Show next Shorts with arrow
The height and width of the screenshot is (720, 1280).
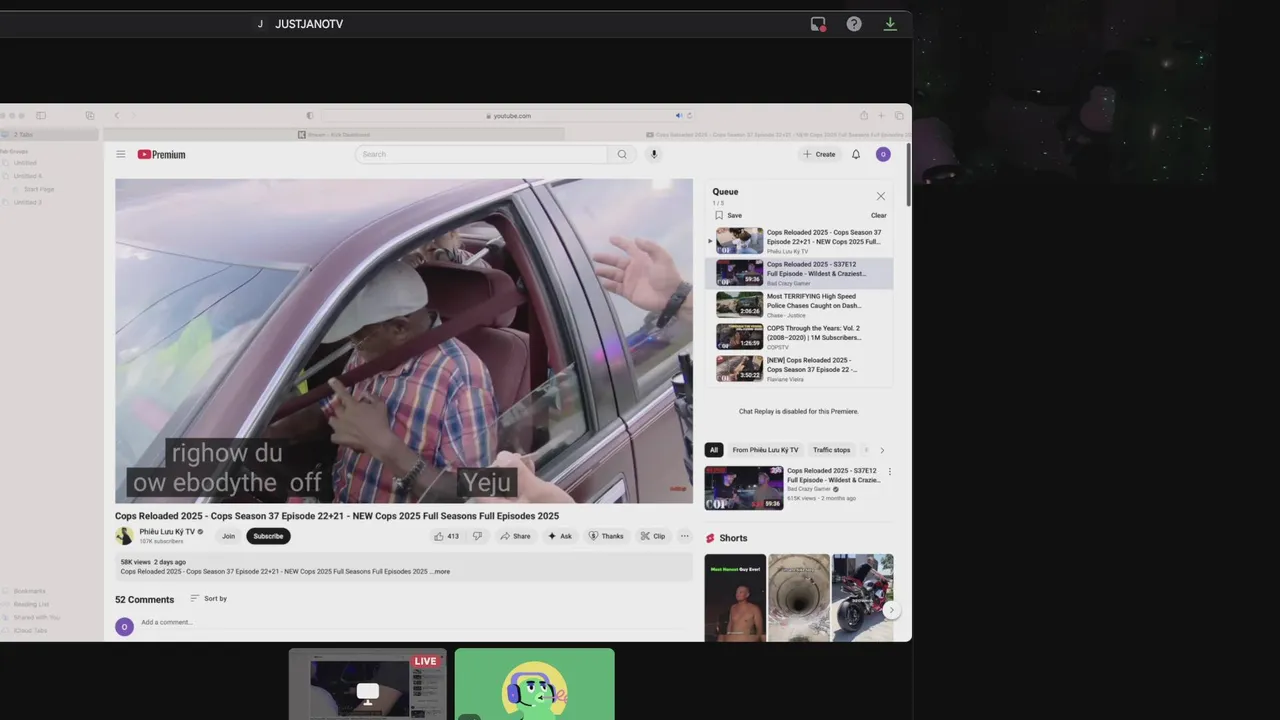(x=890, y=610)
